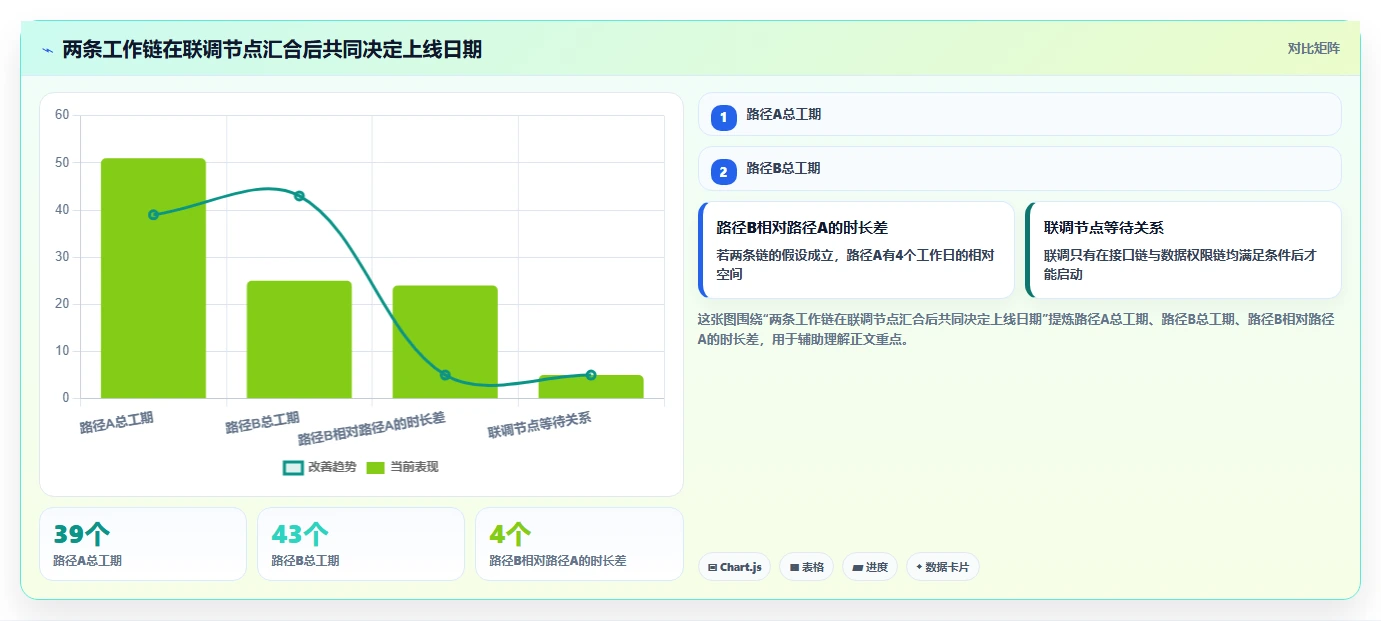Click trend point on 联调节点等待关系 bar

click(x=591, y=375)
